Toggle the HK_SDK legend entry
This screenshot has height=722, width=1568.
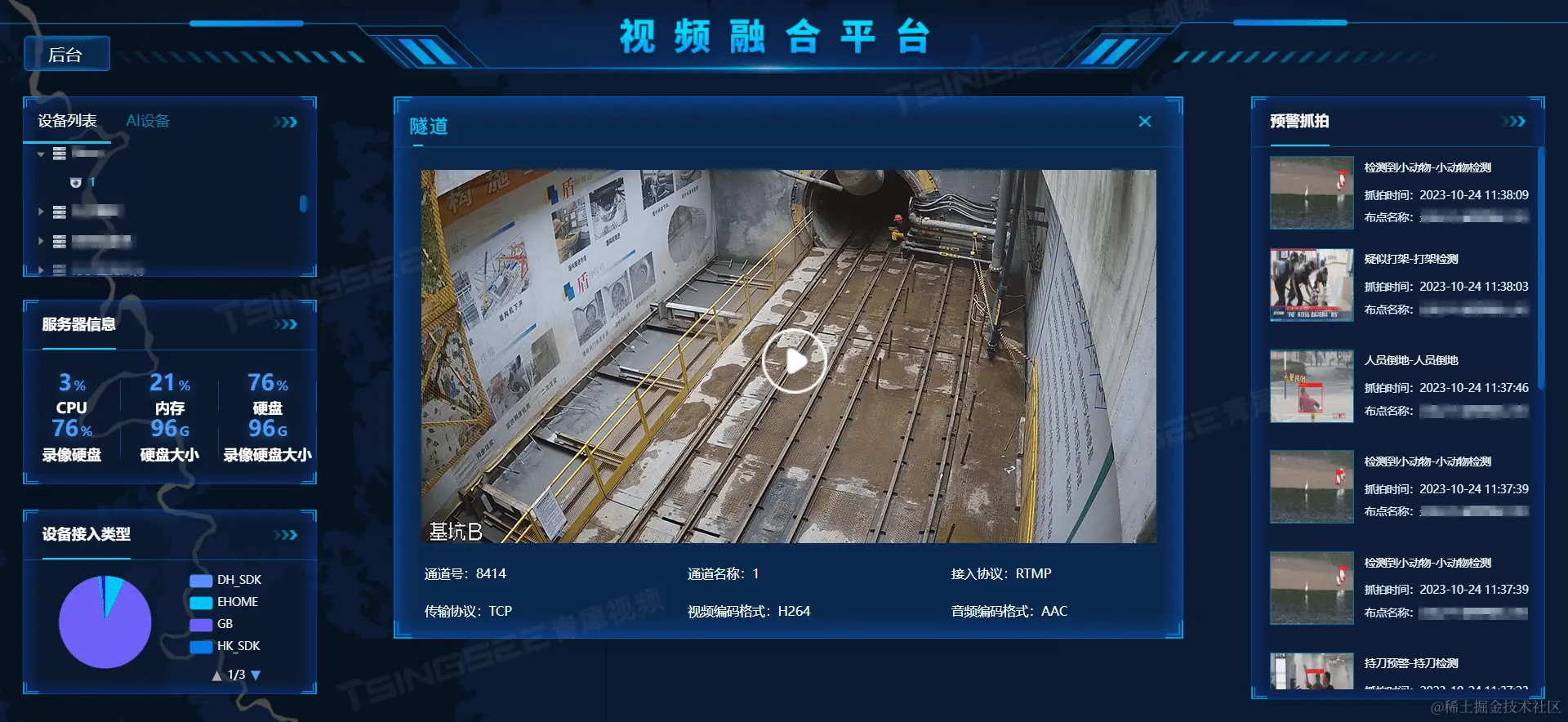[x=225, y=646]
